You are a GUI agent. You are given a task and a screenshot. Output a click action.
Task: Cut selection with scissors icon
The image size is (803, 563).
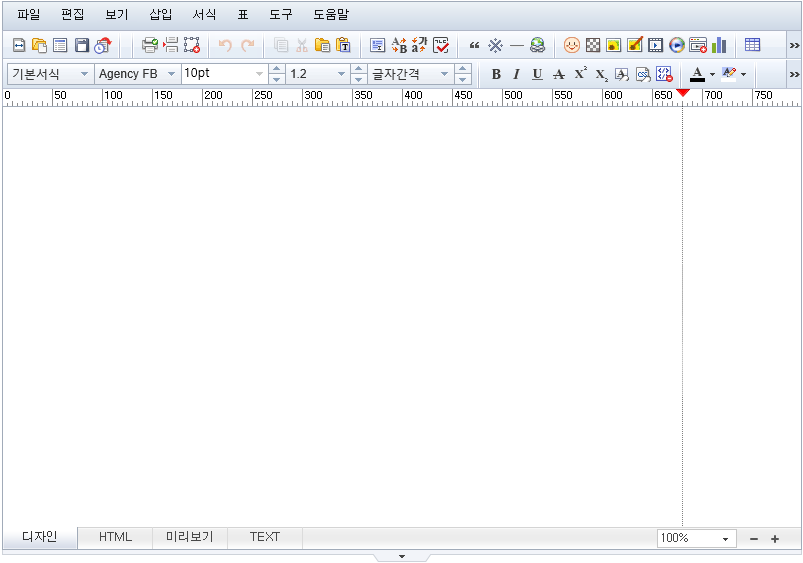click(x=302, y=46)
